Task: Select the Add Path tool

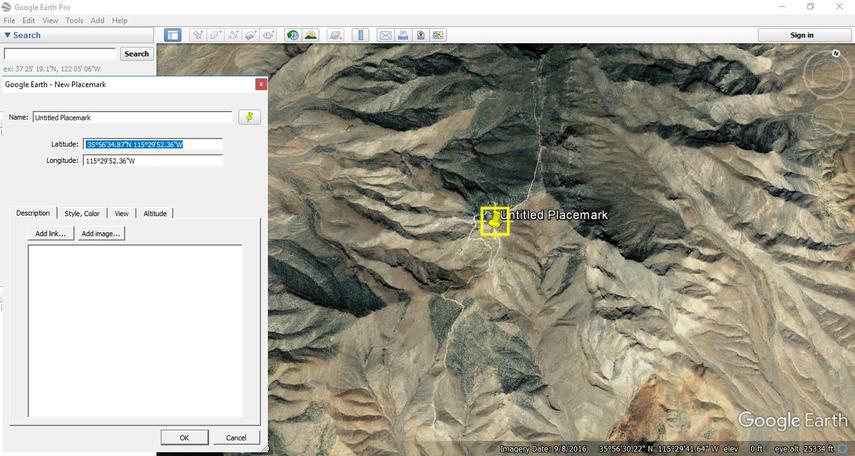Action: 233,35
